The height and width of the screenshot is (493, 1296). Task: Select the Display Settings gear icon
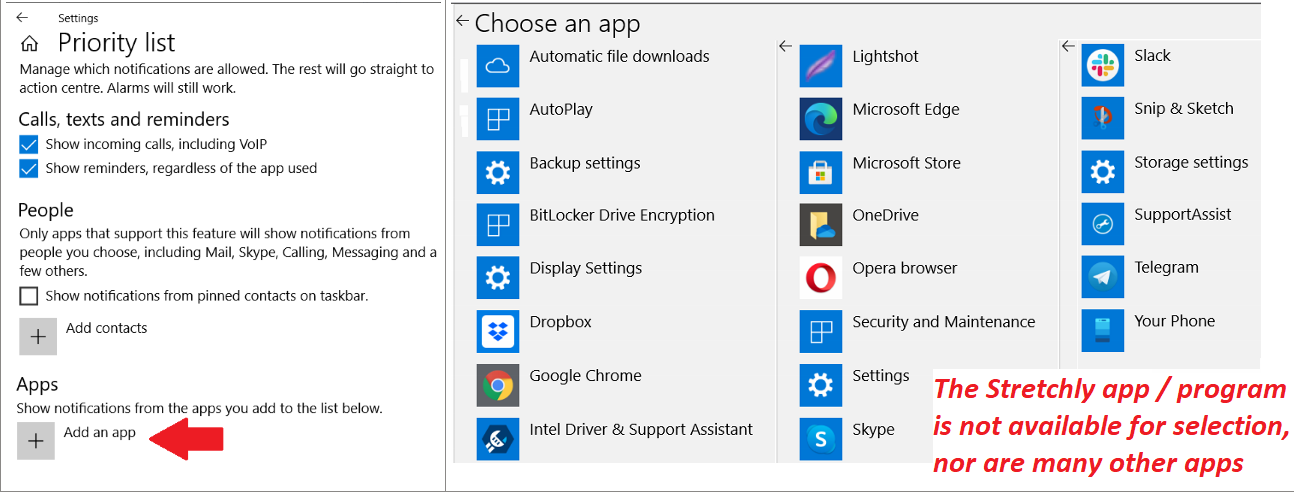click(x=498, y=278)
